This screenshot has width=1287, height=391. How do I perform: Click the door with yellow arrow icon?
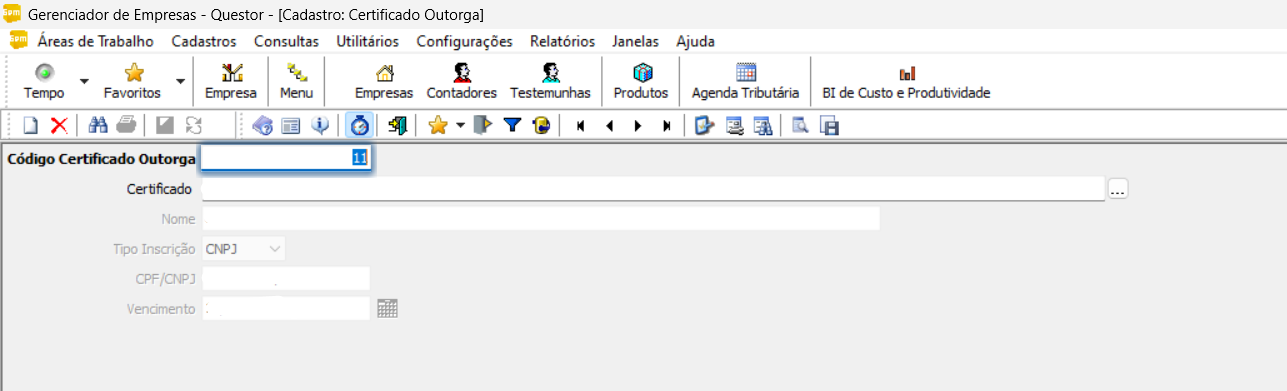click(x=483, y=125)
